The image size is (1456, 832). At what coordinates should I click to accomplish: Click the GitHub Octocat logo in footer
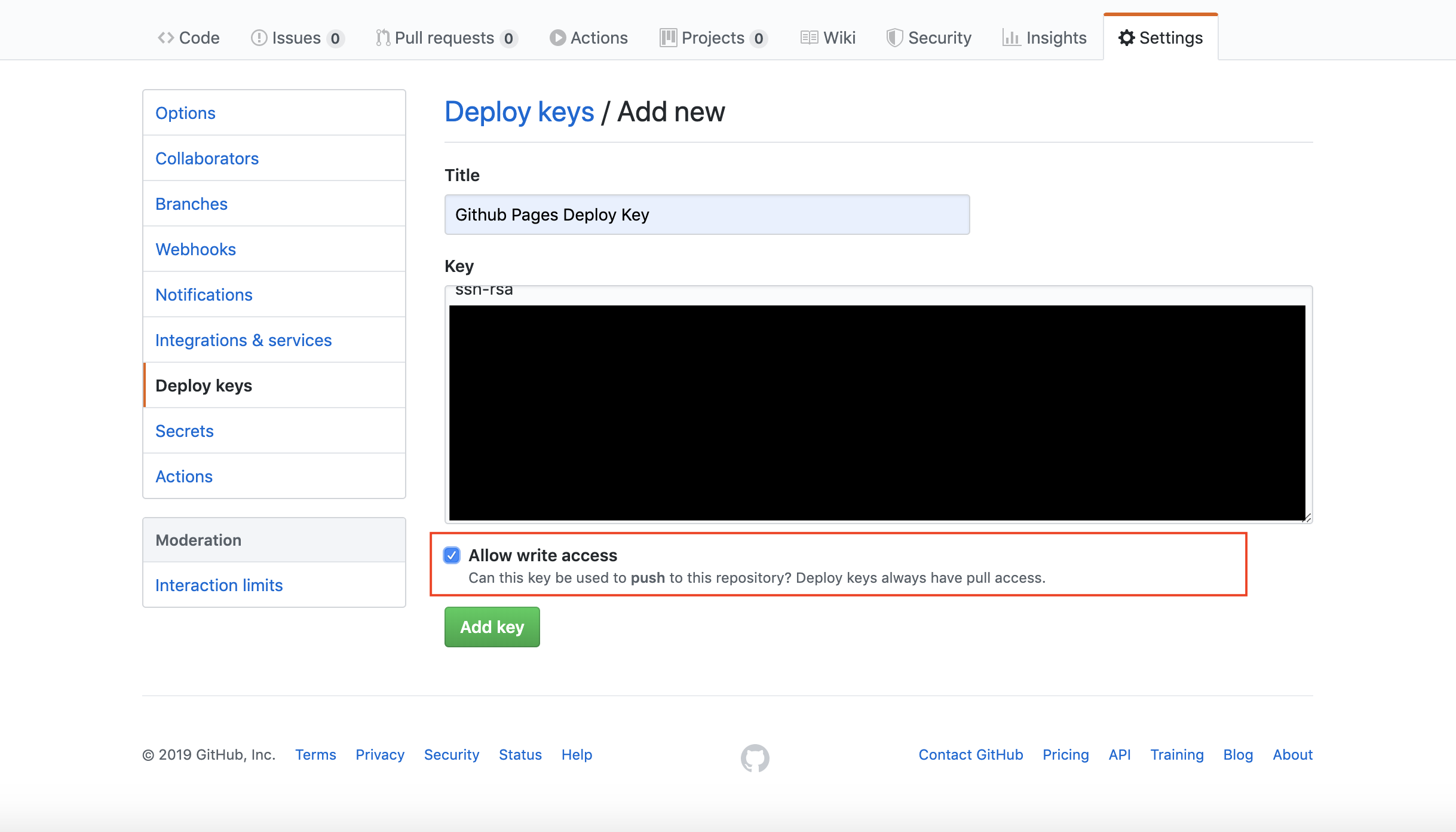(755, 757)
